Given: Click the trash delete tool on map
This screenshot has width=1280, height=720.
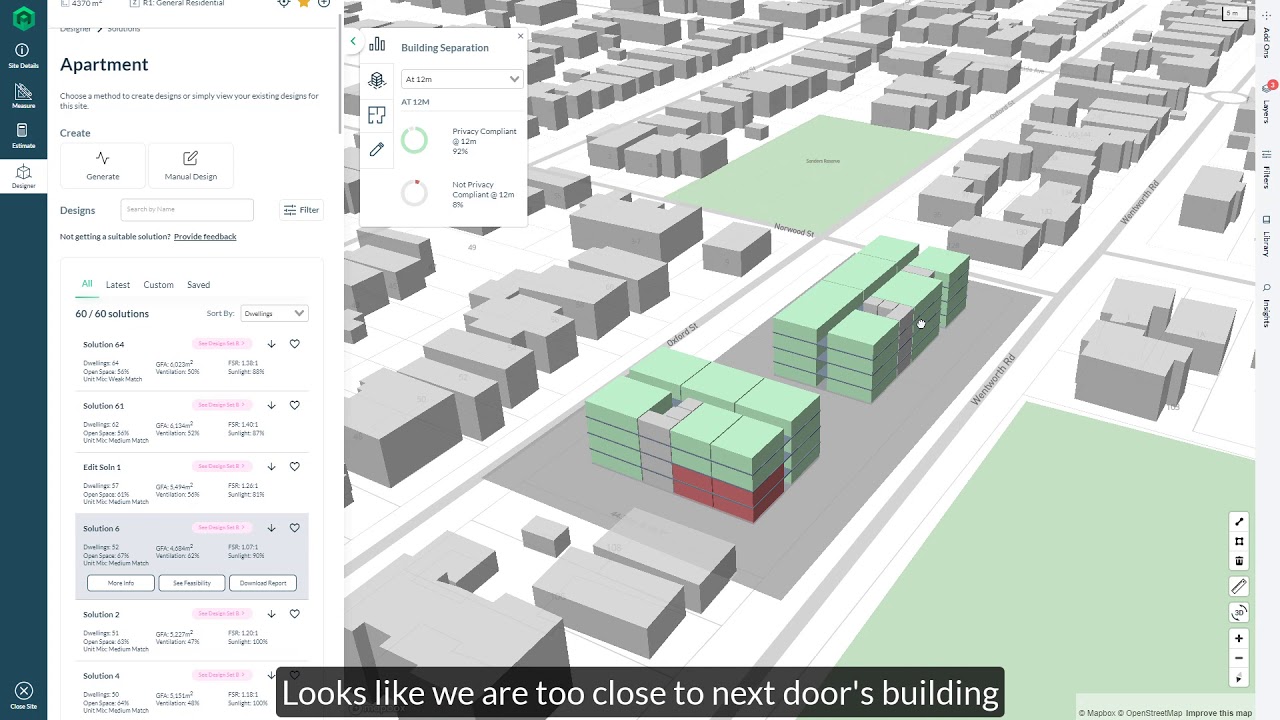Looking at the screenshot, I should (x=1239, y=560).
